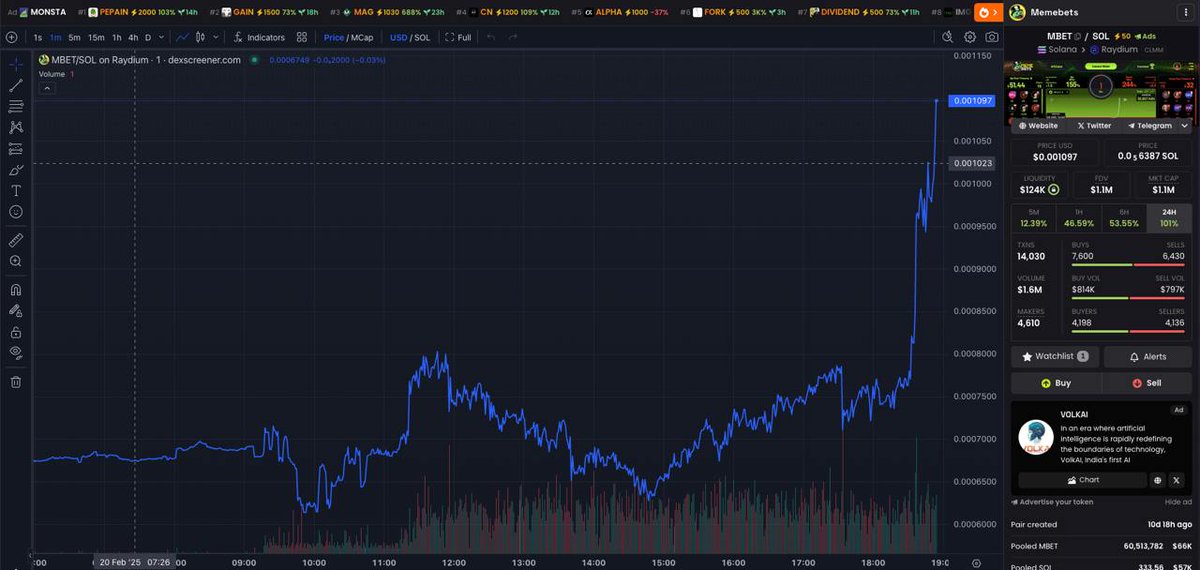
Task: Open the VOLKAI ad X icon
Action: tap(1175, 480)
